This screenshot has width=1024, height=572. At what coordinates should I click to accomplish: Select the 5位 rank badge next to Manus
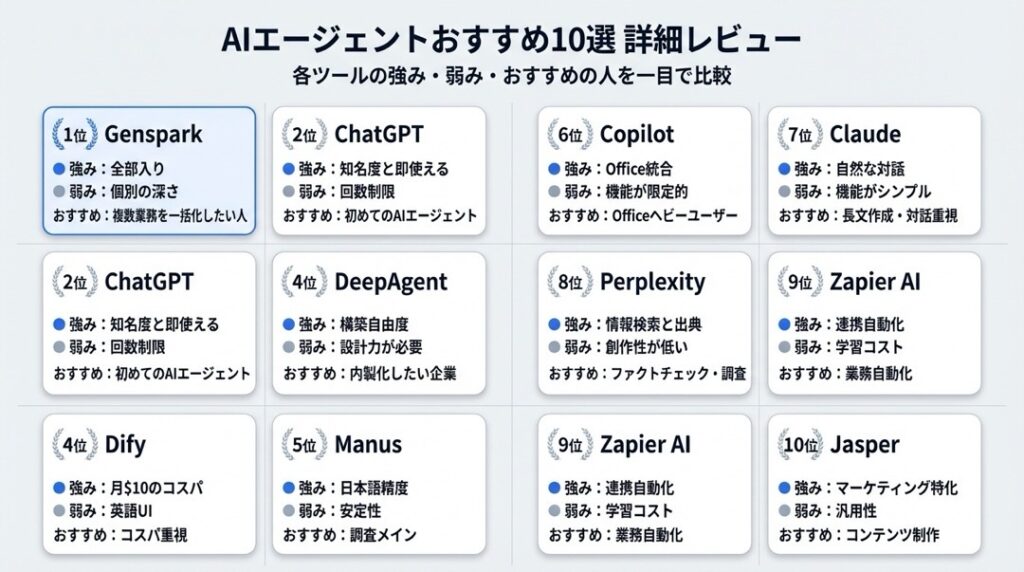tap(306, 444)
